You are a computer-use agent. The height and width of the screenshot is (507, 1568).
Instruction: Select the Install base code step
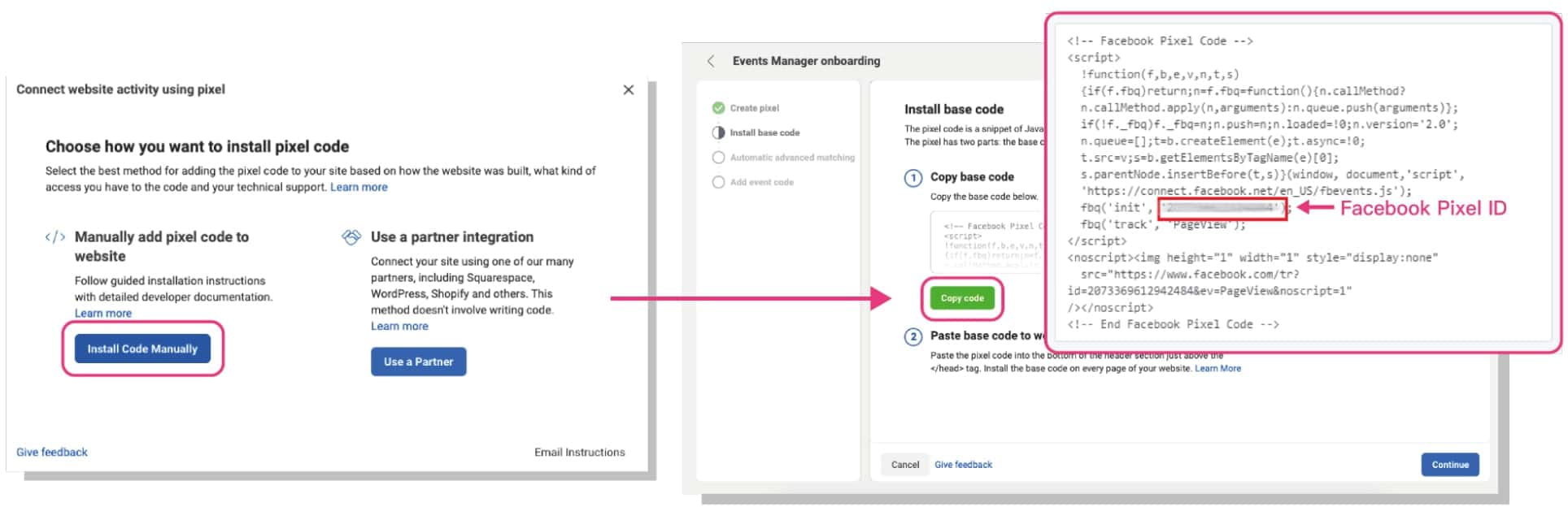click(x=764, y=132)
